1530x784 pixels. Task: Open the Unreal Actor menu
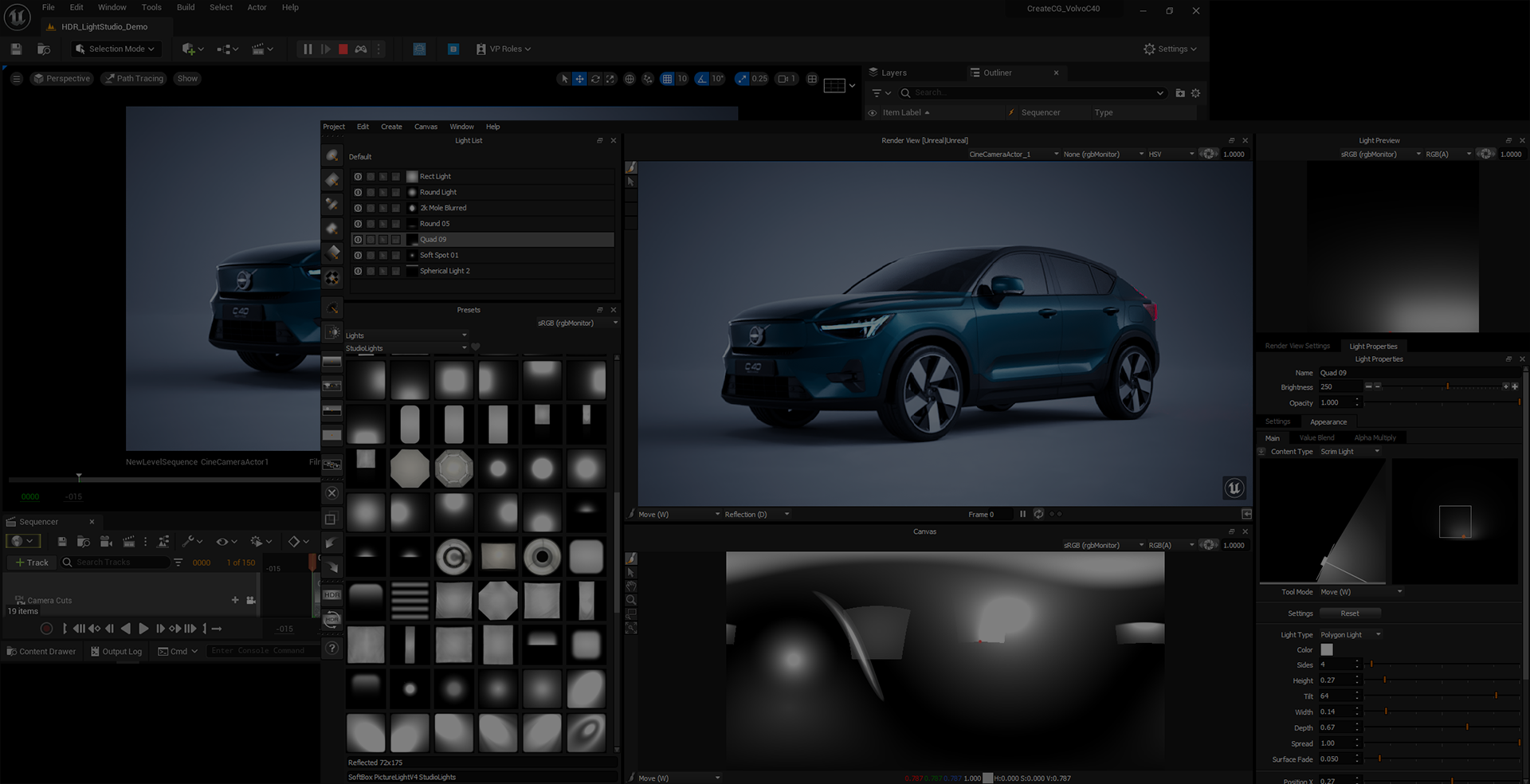[257, 7]
